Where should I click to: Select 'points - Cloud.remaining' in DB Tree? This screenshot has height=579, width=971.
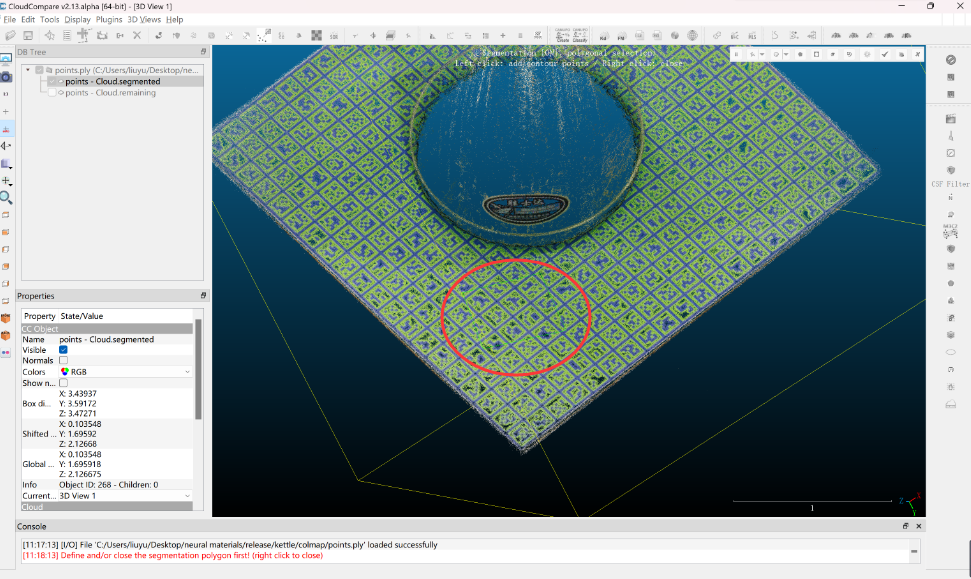tap(110, 93)
